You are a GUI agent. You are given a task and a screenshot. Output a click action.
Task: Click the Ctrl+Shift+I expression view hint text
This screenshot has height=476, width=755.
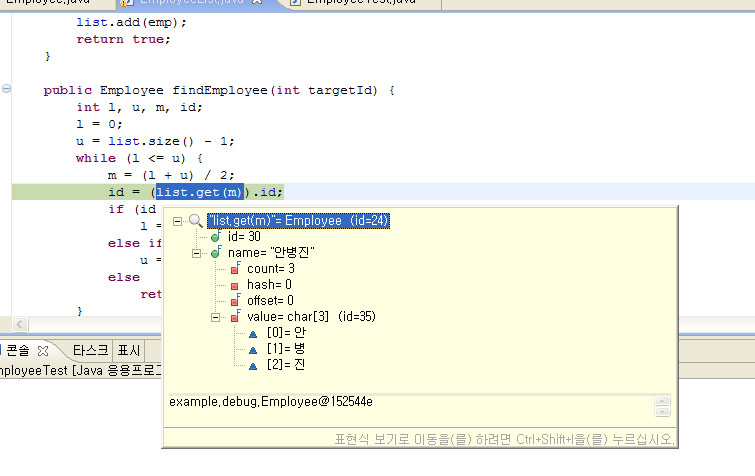point(504,439)
